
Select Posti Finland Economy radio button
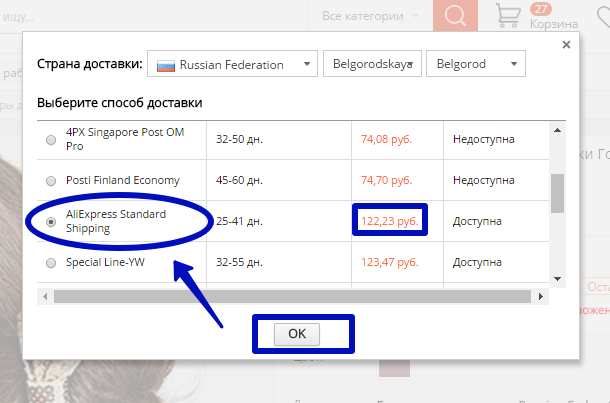51,181
